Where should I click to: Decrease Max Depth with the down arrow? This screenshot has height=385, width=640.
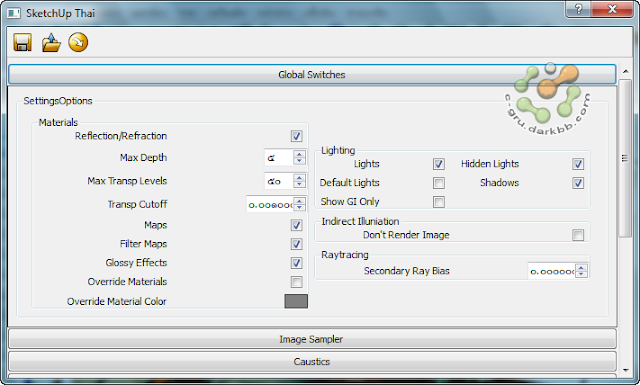coord(300,161)
